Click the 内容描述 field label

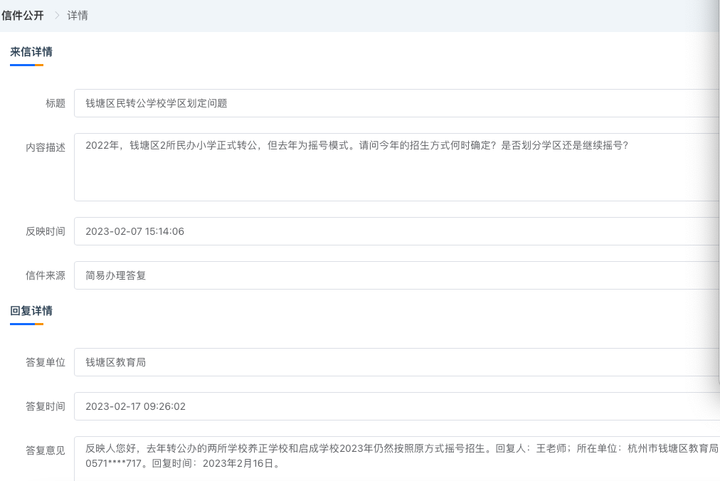45,147
